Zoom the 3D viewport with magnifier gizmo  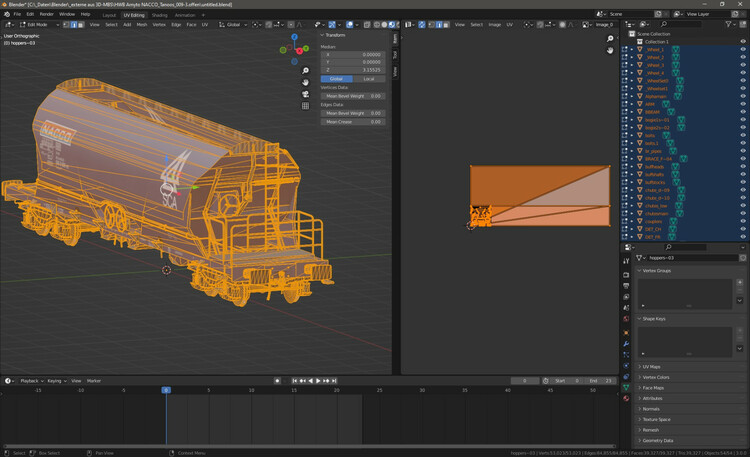[305, 71]
